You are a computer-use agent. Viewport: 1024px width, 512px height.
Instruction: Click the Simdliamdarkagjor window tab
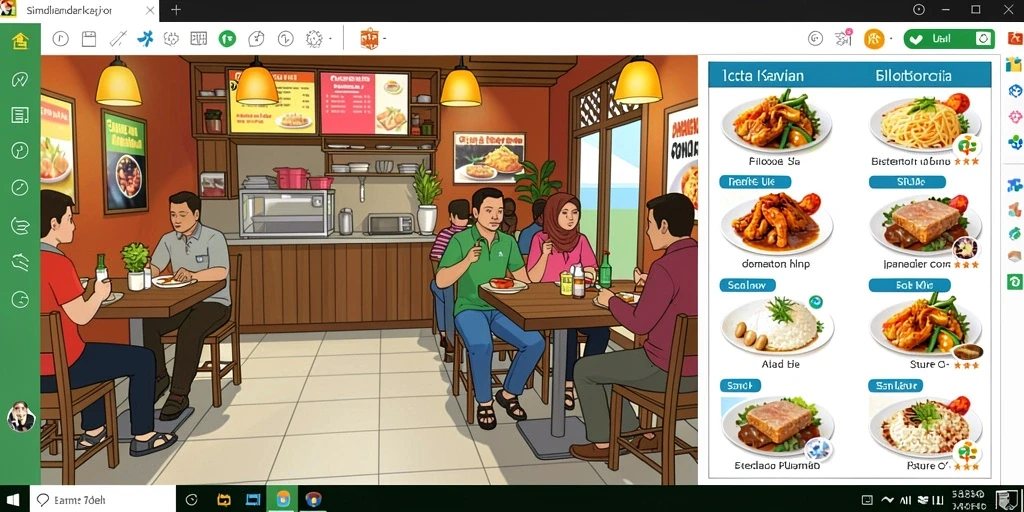click(x=79, y=10)
